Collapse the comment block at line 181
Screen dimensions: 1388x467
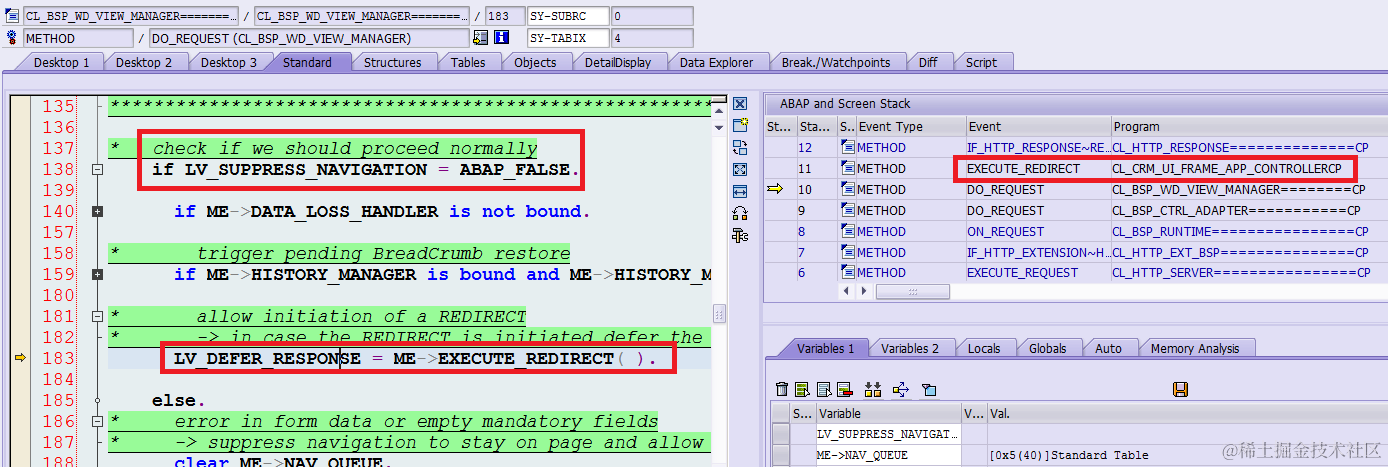pos(97,317)
